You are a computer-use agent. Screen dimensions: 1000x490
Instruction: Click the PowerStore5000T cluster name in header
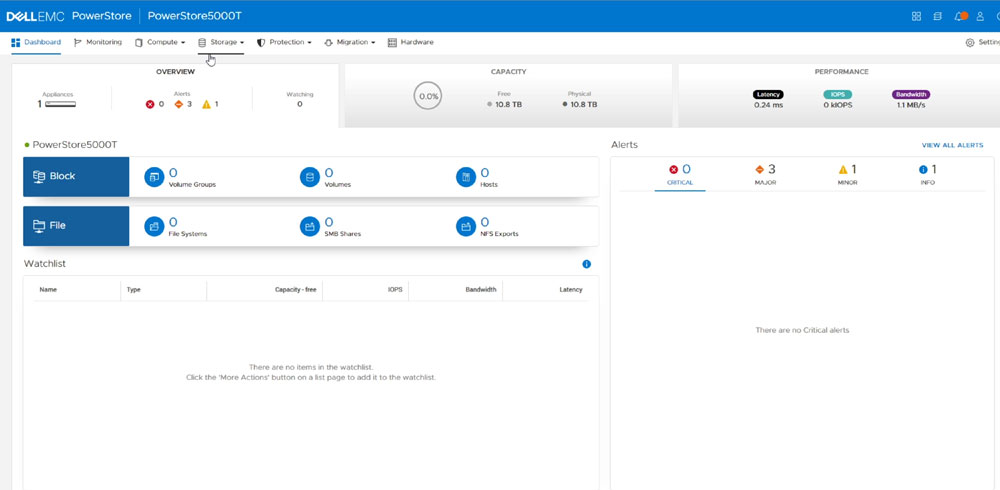coord(195,16)
